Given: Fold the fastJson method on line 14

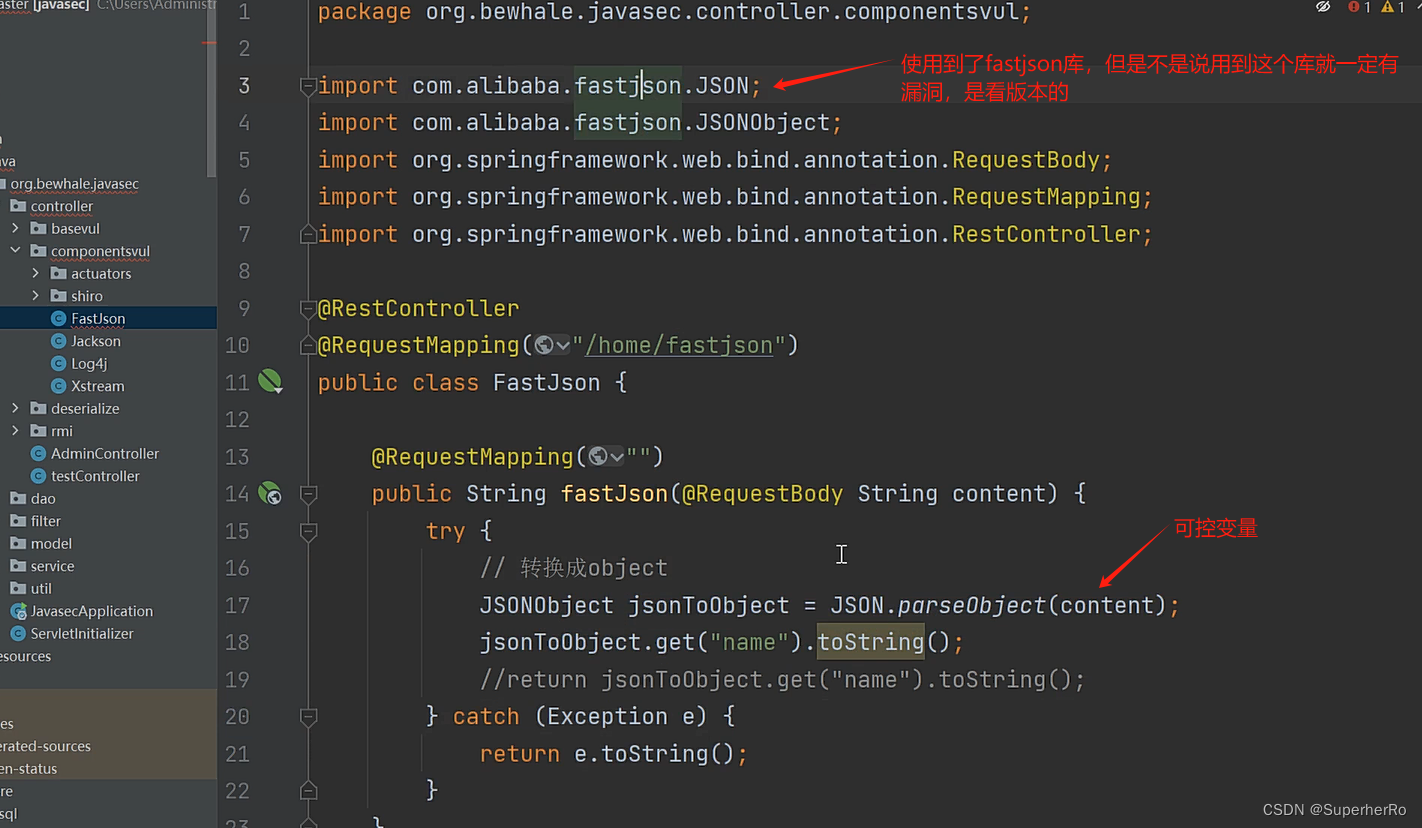Looking at the screenshot, I should pos(308,494).
